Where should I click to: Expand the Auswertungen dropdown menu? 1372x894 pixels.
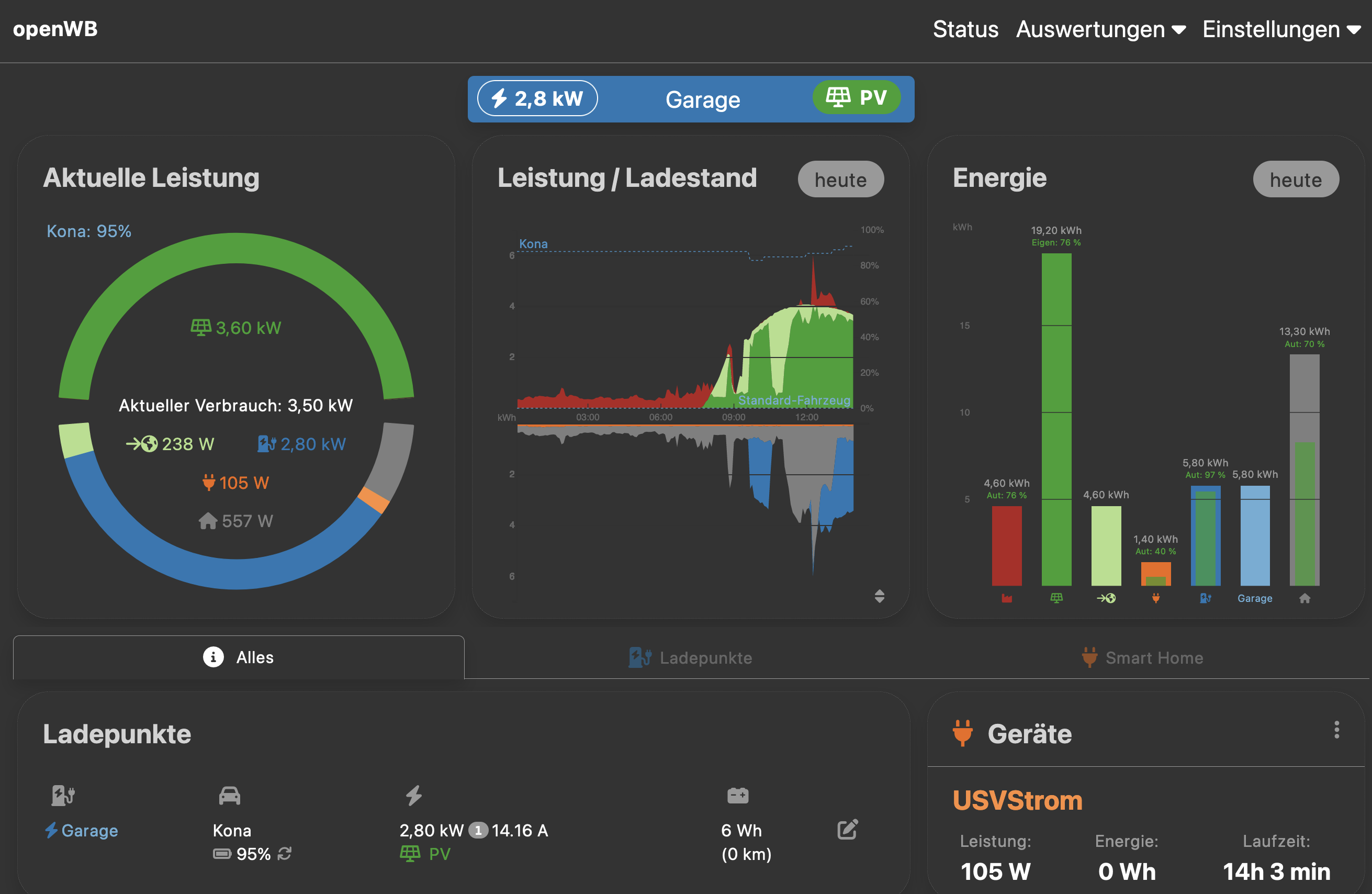[1100, 29]
